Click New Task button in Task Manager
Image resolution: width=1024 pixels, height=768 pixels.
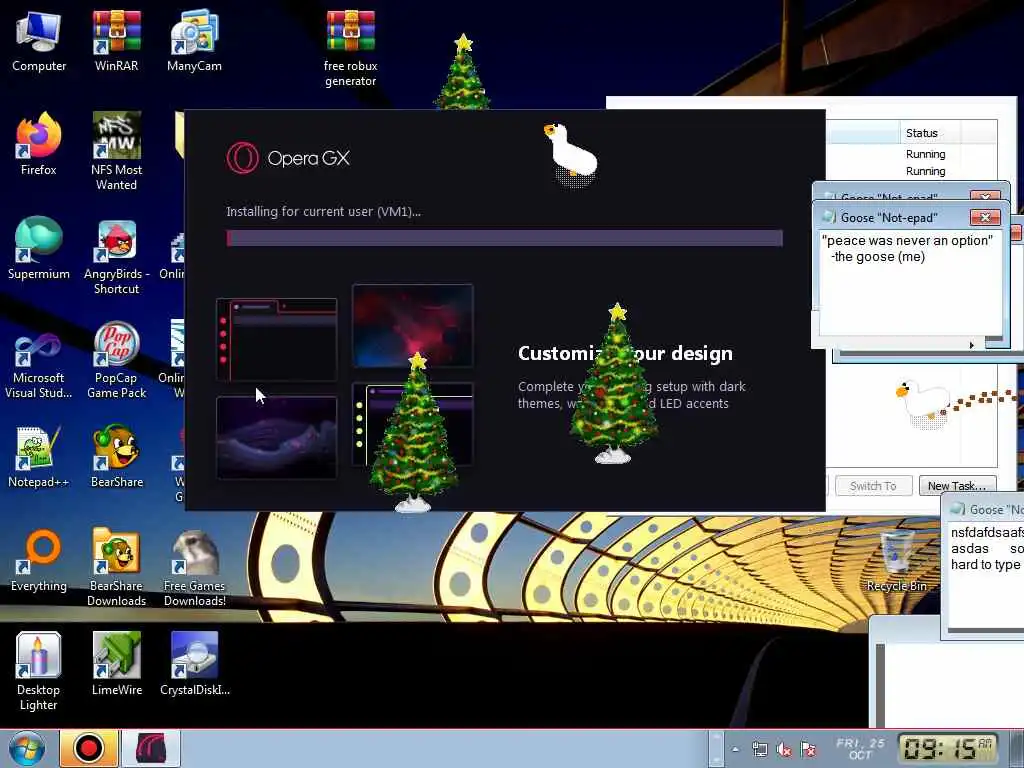[957, 486]
